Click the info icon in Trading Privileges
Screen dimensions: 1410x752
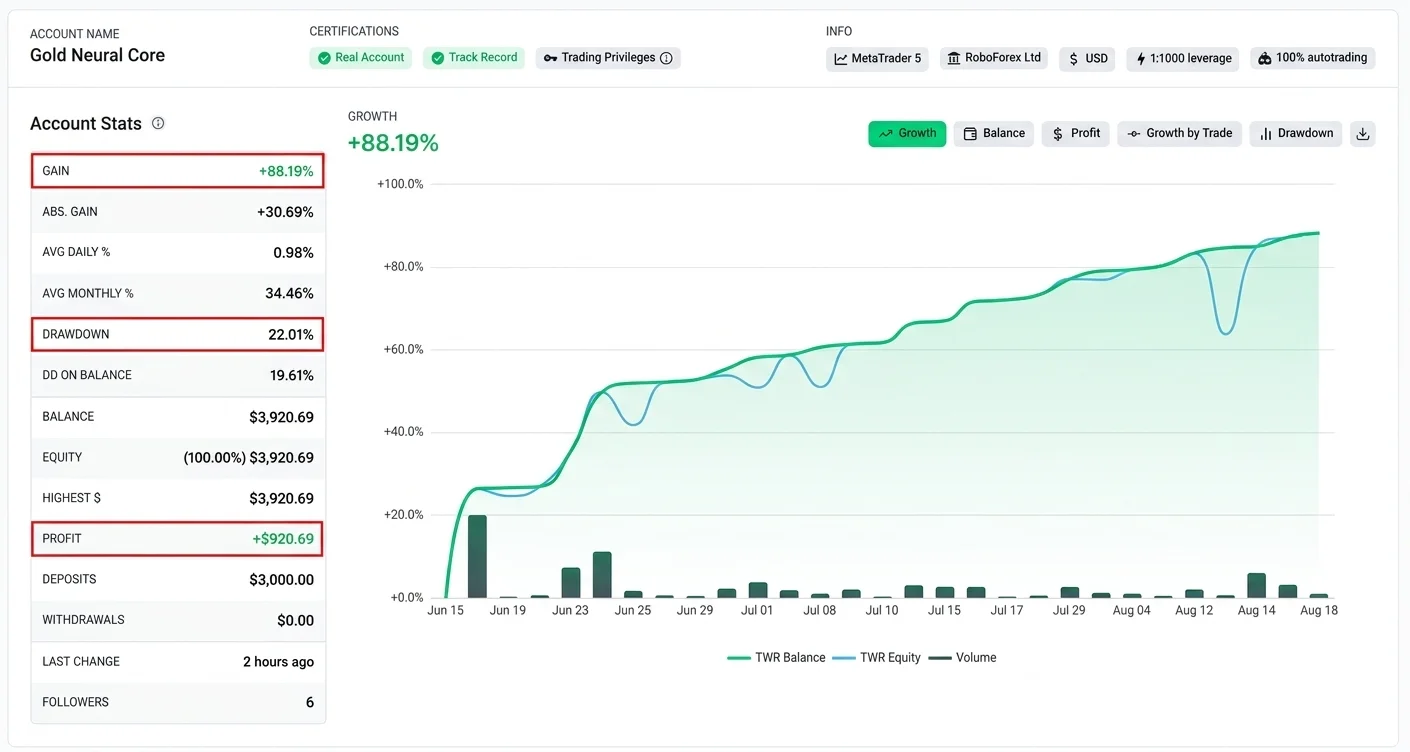tap(666, 58)
